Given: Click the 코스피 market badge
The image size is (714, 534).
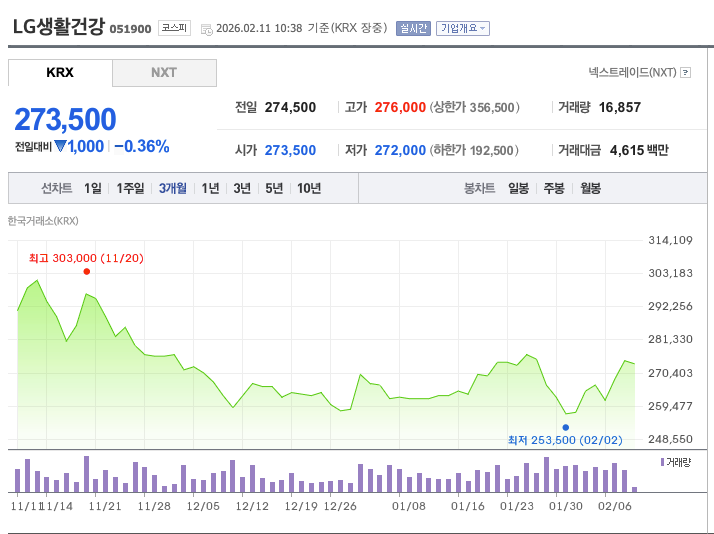Looking at the screenshot, I should click(174, 28).
